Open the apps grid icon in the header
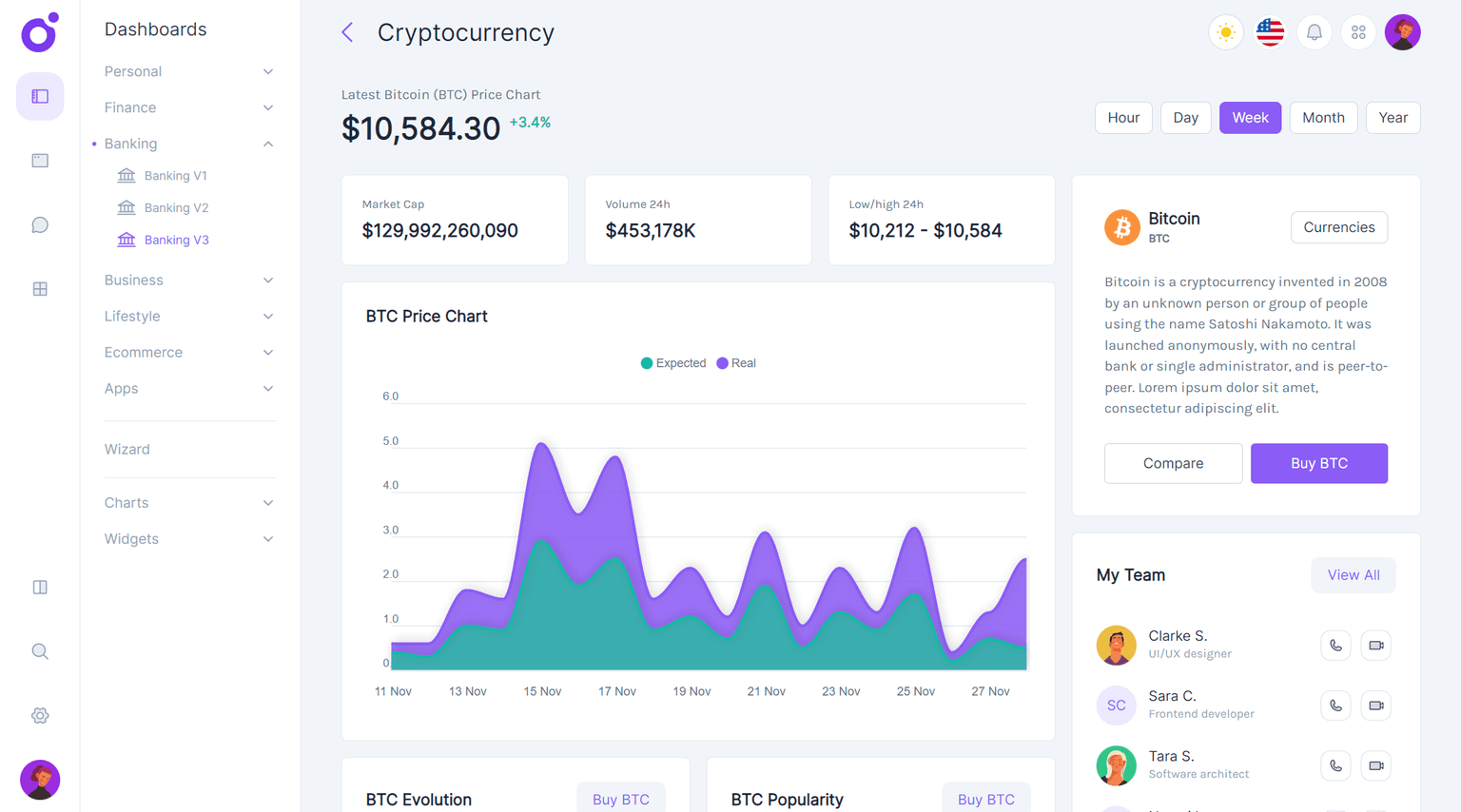The width and height of the screenshot is (1461, 812). tap(1358, 31)
